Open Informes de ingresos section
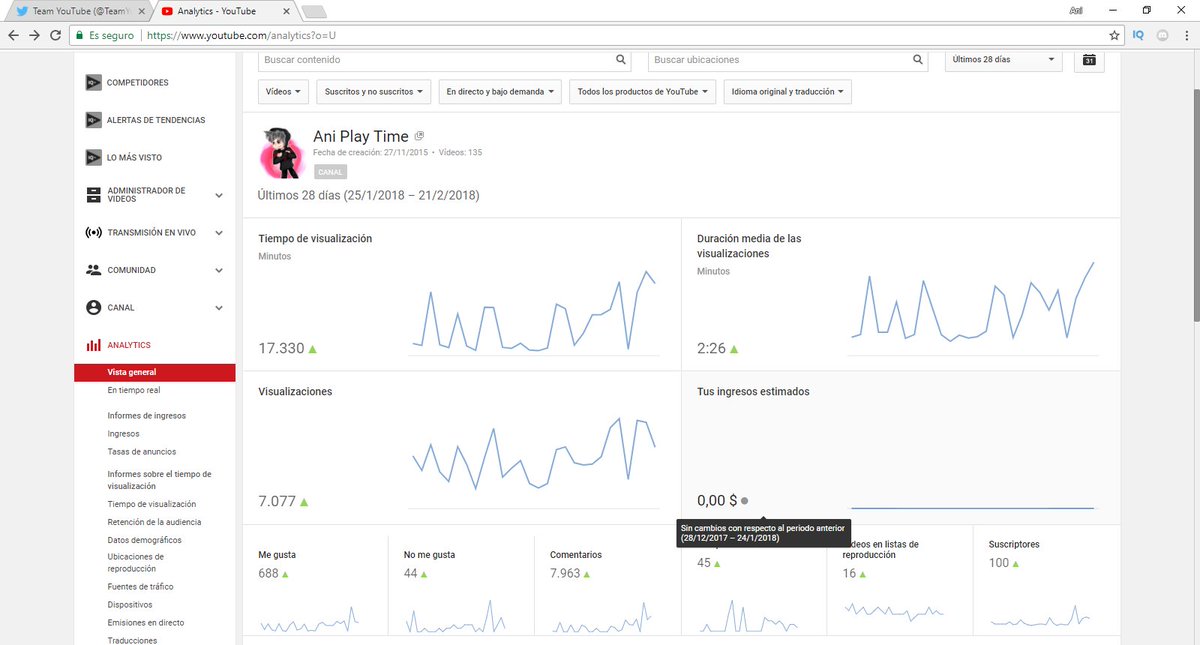Screen dimensions: 1200x645 click(147, 416)
